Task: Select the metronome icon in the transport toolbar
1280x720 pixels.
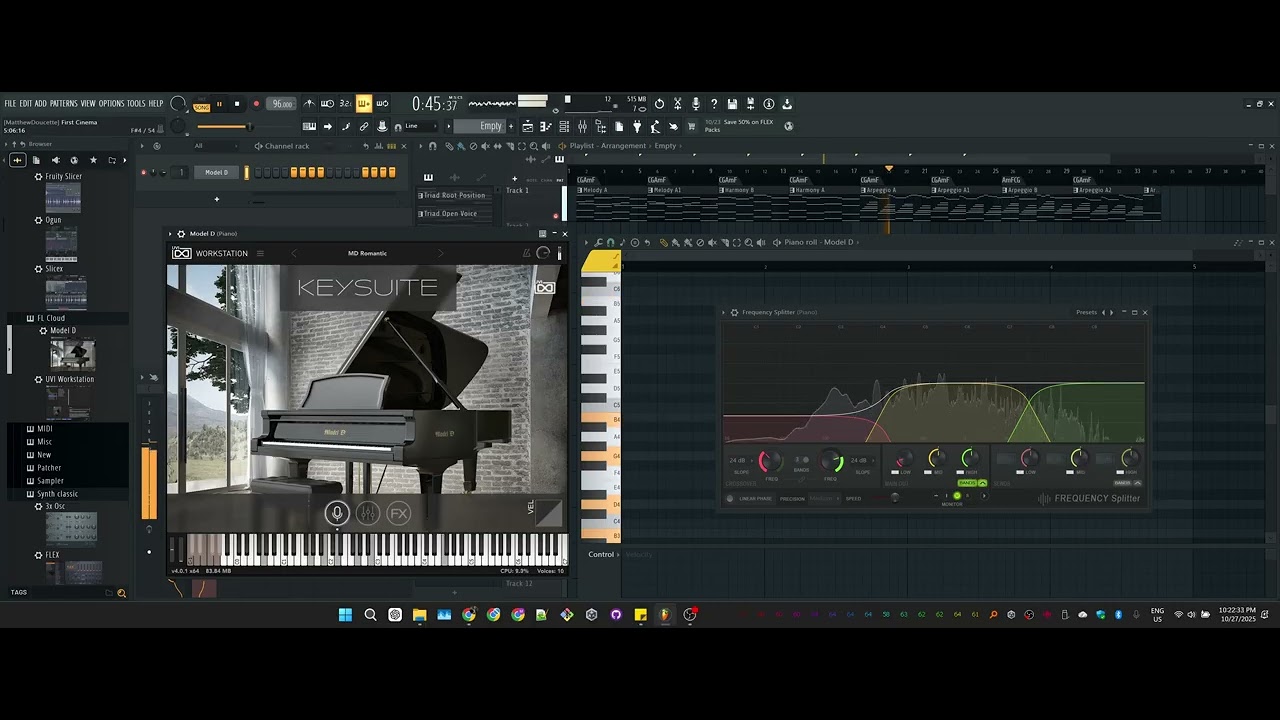Action: pos(309,103)
